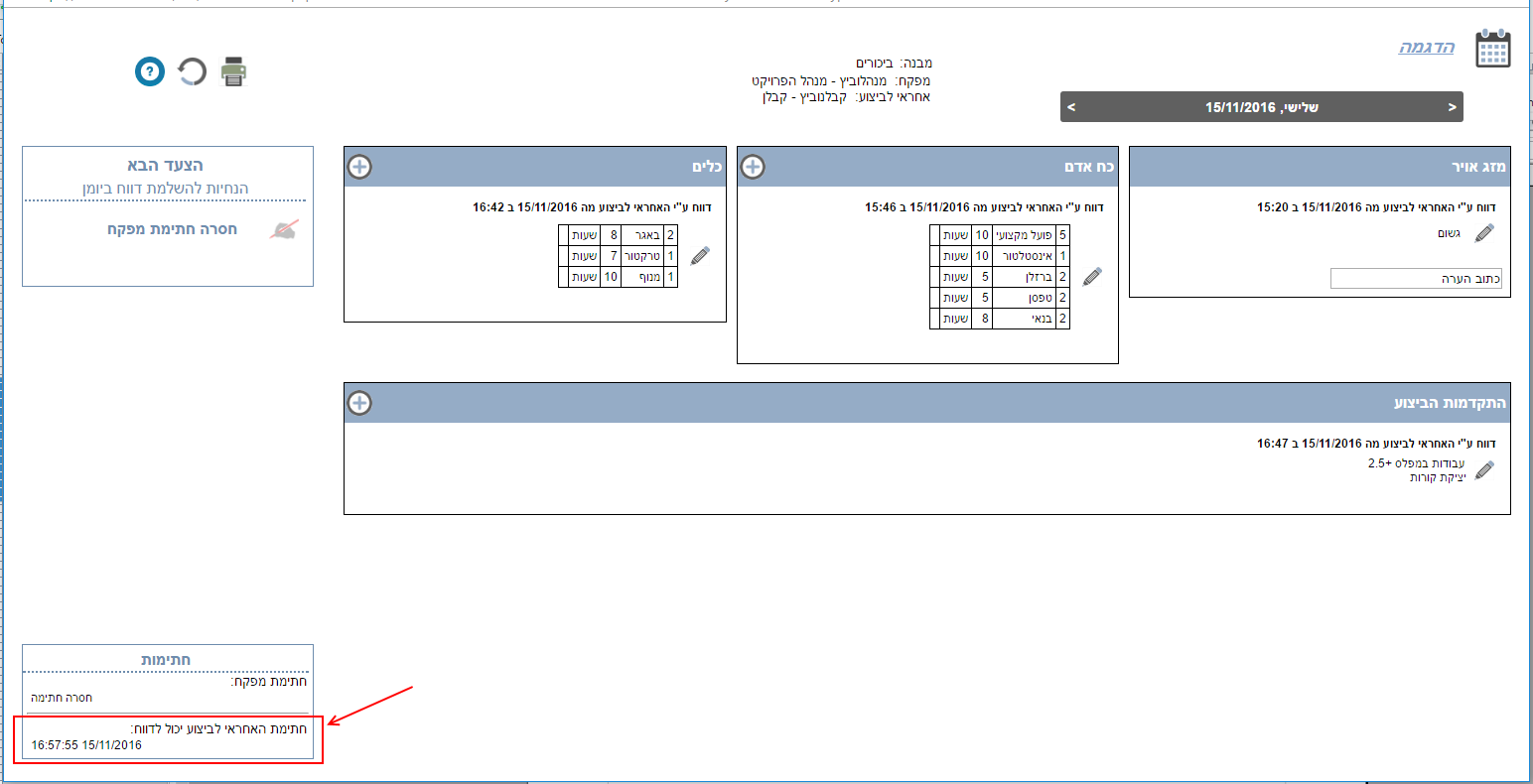Click pencil icon beside the כח אדם table
Image resolution: width=1533 pixels, height=784 pixels.
point(1092,277)
